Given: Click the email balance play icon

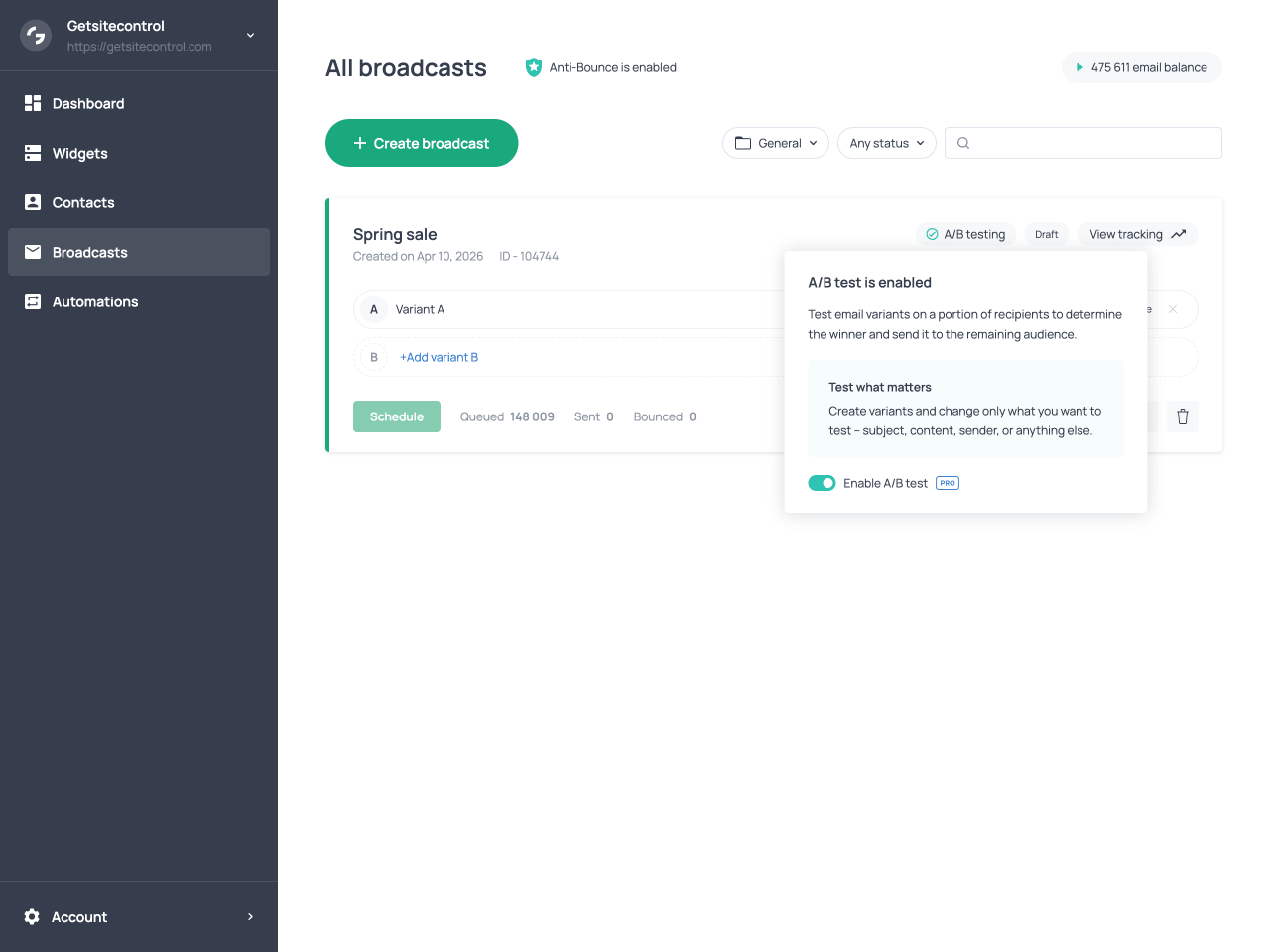Looking at the screenshot, I should point(1079,67).
